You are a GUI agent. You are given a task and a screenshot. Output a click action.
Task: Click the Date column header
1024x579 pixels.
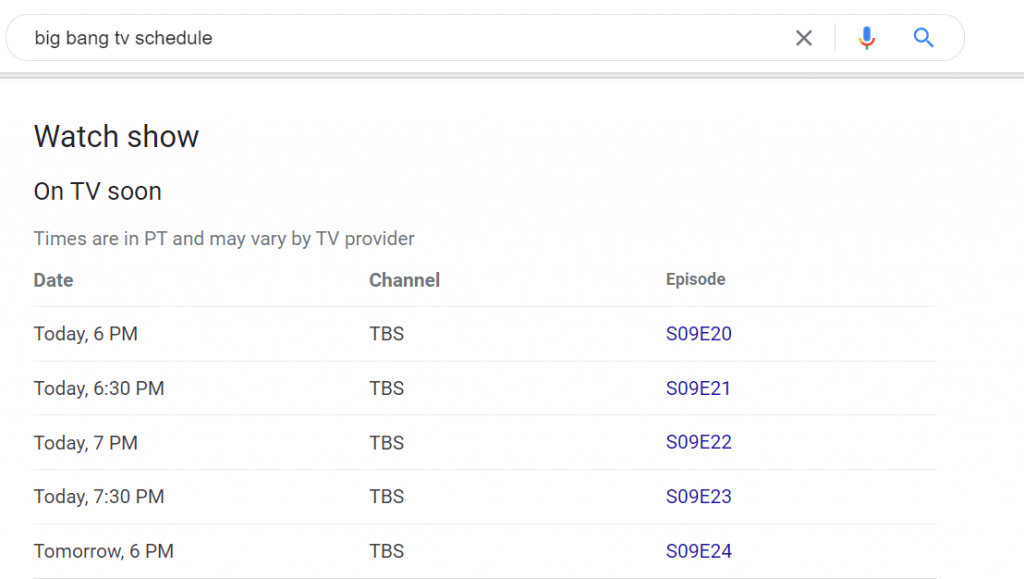pyautogui.click(x=54, y=280)
